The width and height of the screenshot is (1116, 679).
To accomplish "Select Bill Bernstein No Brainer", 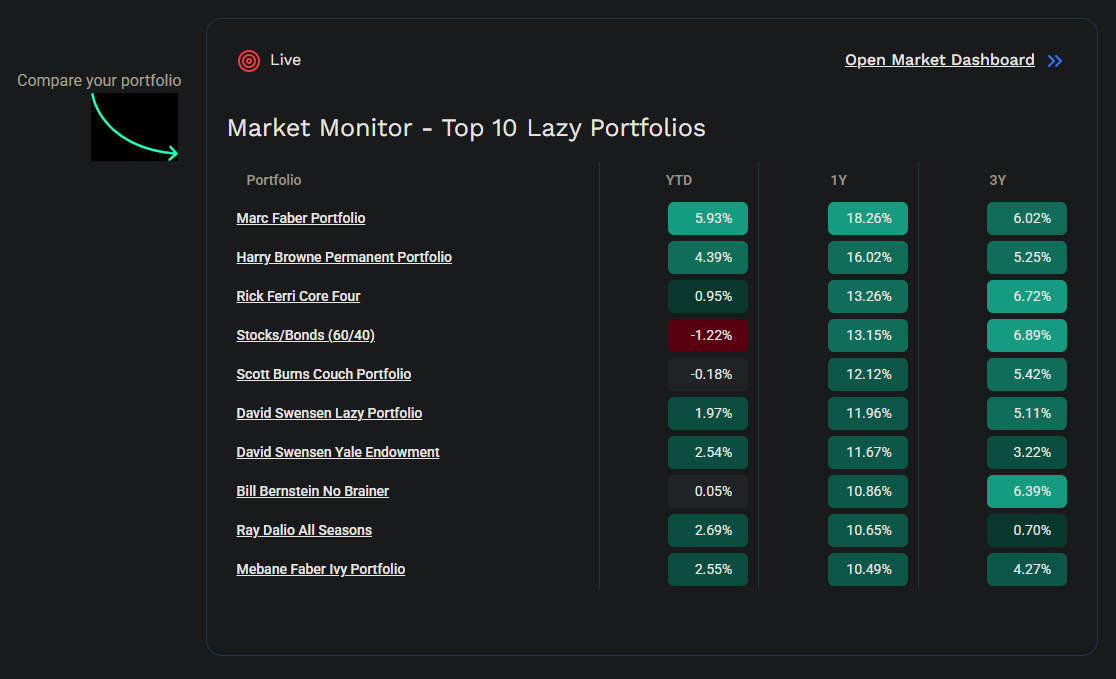I will (312, 491).
